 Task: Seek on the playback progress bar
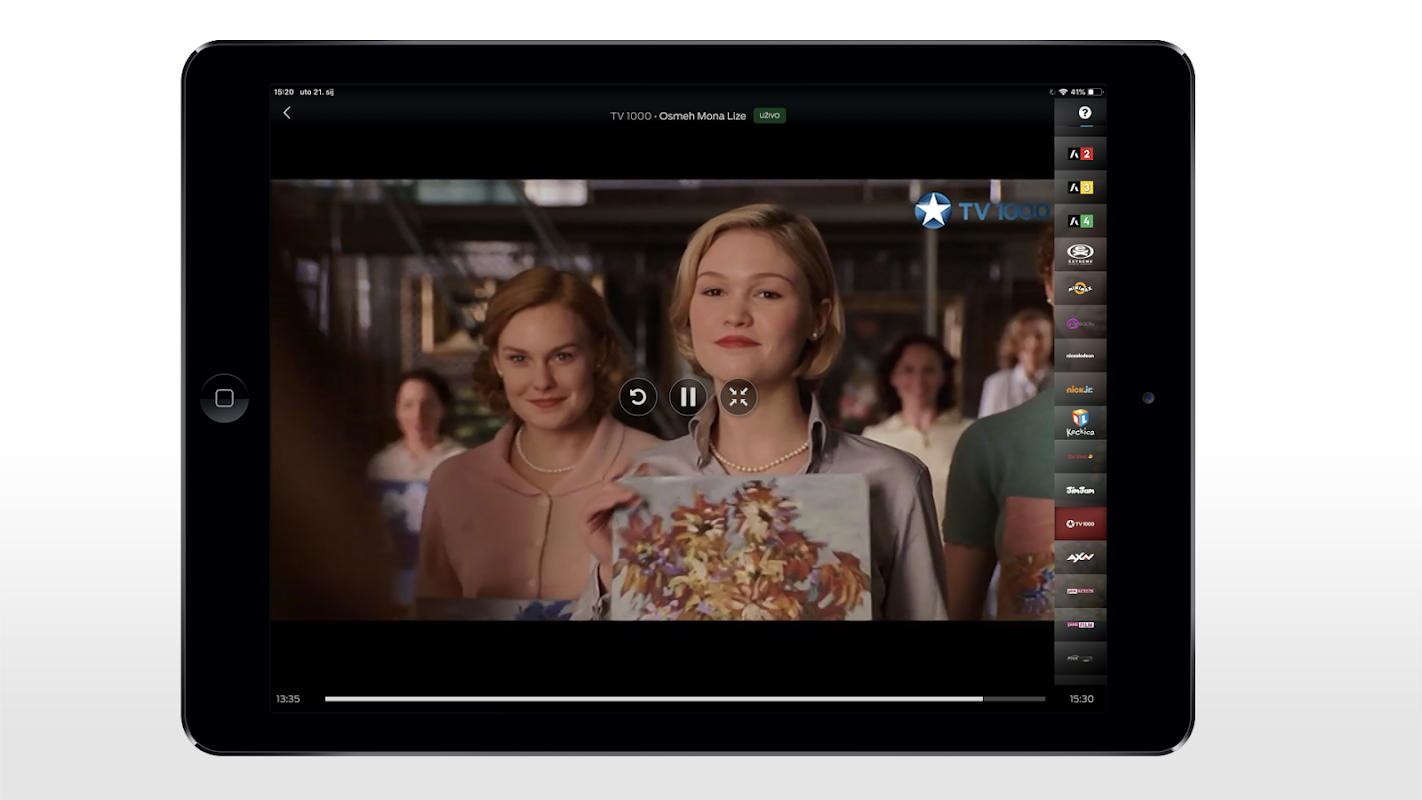685,699
